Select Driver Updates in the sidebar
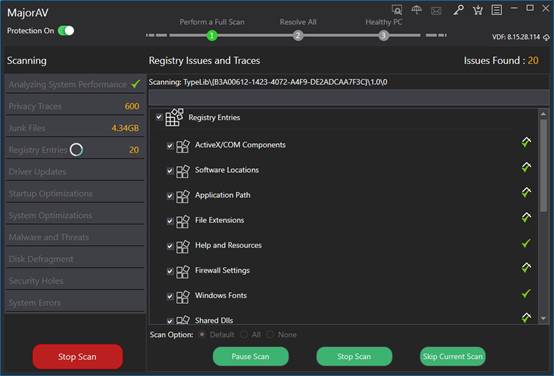This screenshot has height=376, width=554. [x=75, y=172]
